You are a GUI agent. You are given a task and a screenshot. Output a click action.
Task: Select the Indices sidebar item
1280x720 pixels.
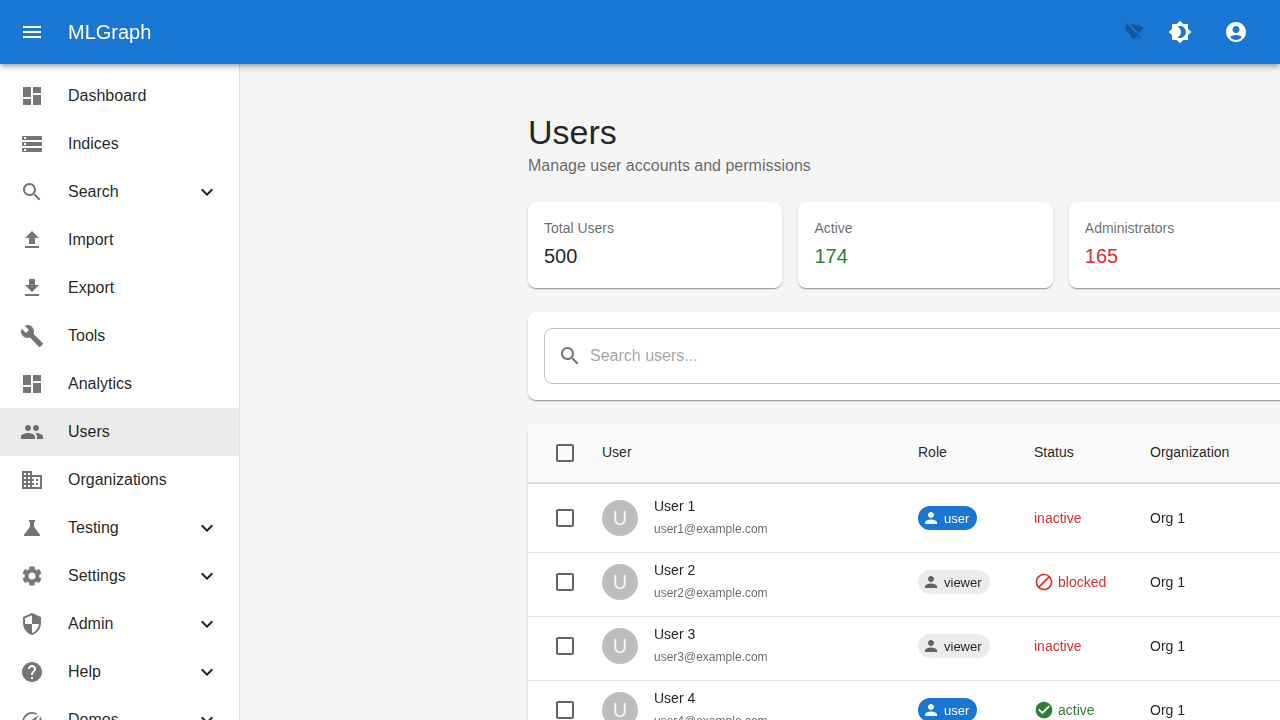(x=92, y=143)
